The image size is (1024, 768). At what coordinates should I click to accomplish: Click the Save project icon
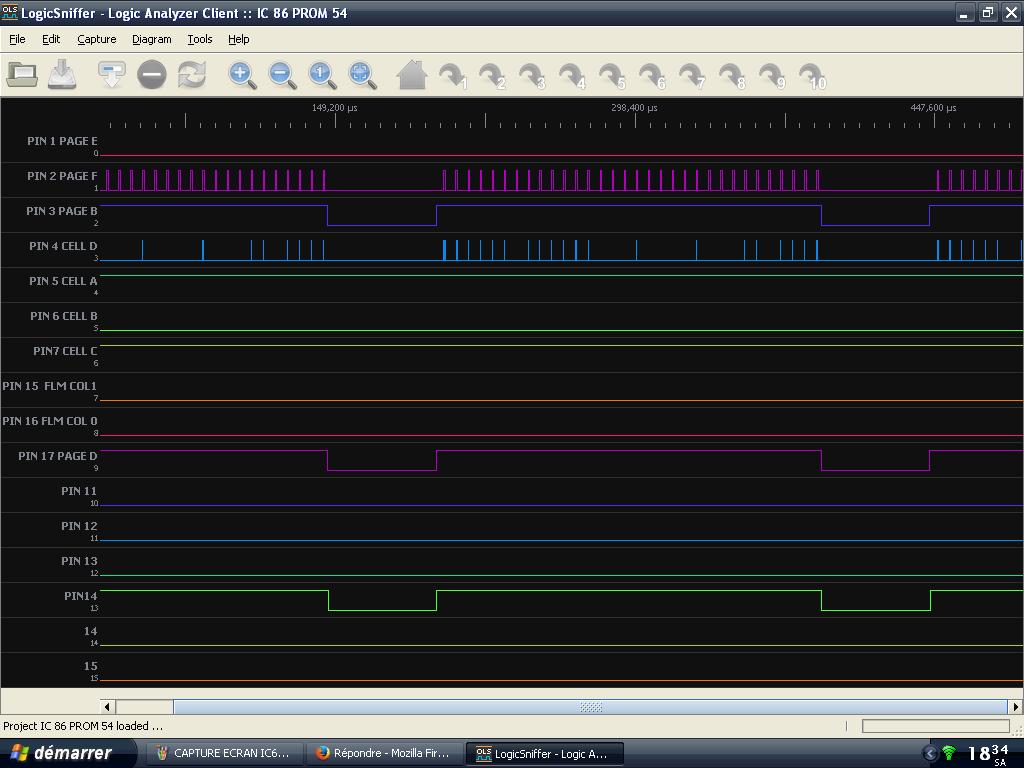pos(62,75)
